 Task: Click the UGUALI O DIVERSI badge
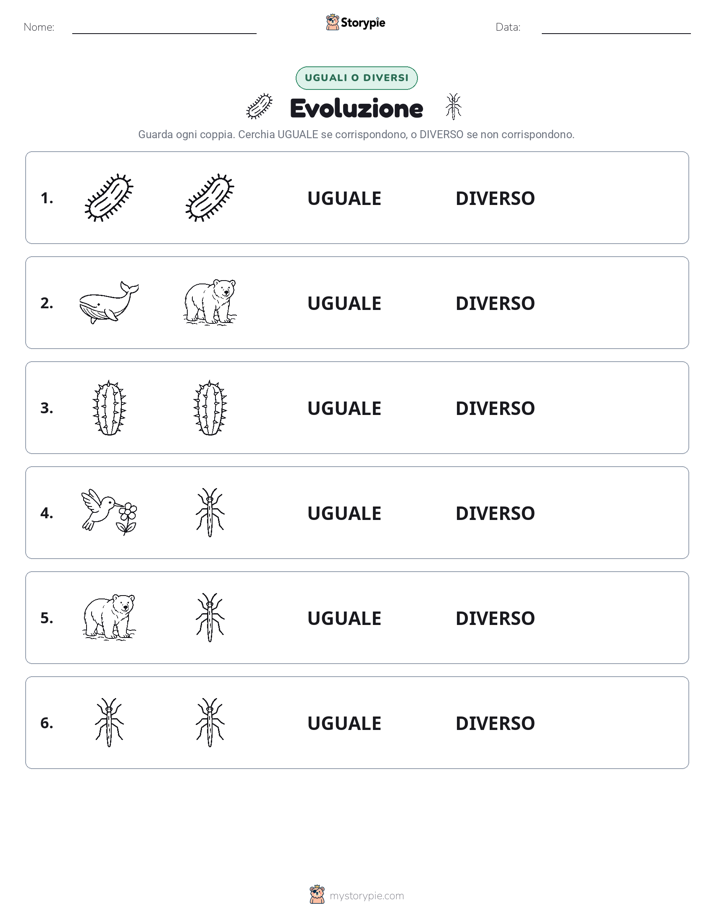(x=356, y=78)
